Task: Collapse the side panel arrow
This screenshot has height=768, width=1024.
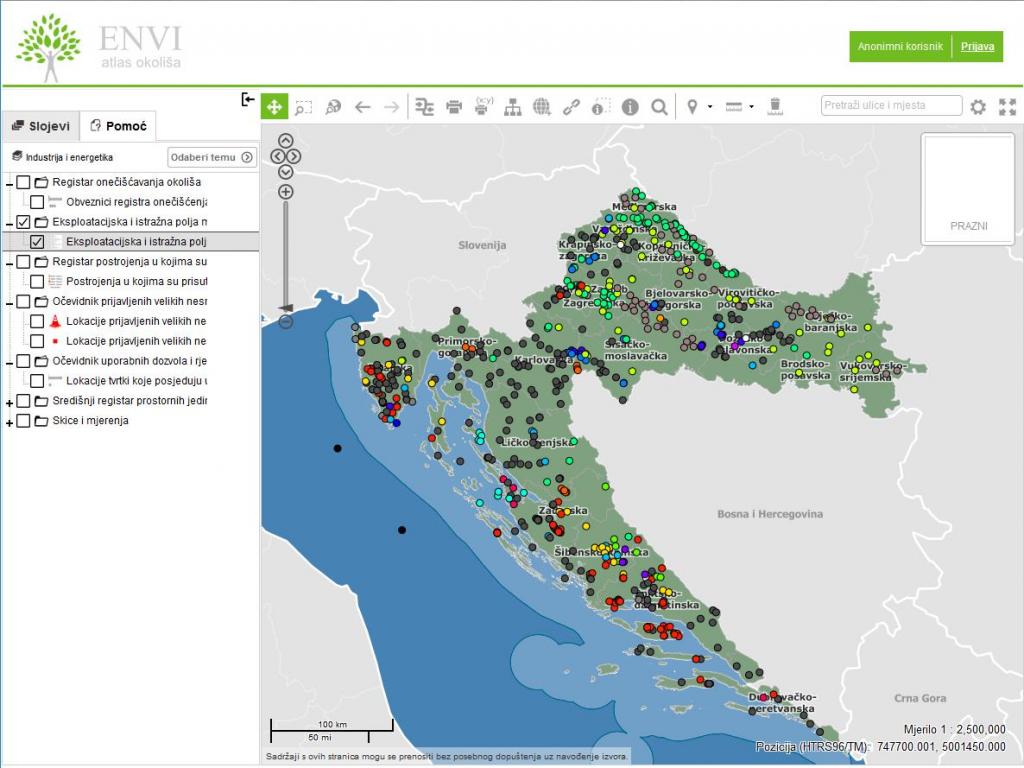Action: pos(248,99)
